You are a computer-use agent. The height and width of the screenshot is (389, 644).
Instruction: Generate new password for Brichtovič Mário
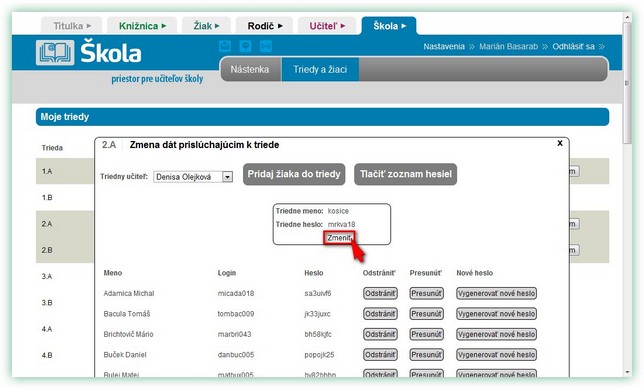click(x=497, y=334)
